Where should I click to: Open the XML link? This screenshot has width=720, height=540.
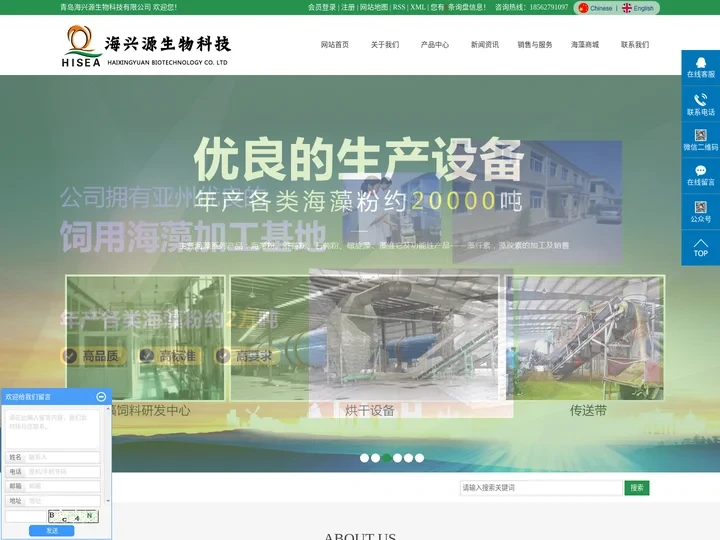click(418, 7)
